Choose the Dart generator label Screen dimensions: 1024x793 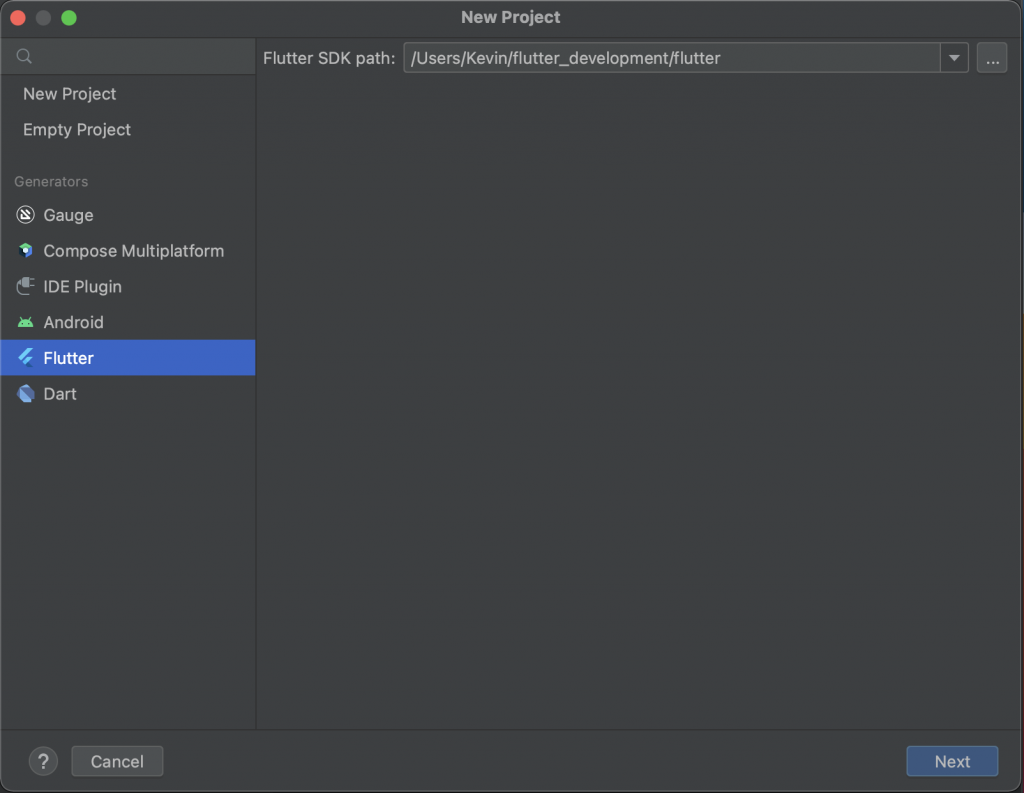(60, 394)
